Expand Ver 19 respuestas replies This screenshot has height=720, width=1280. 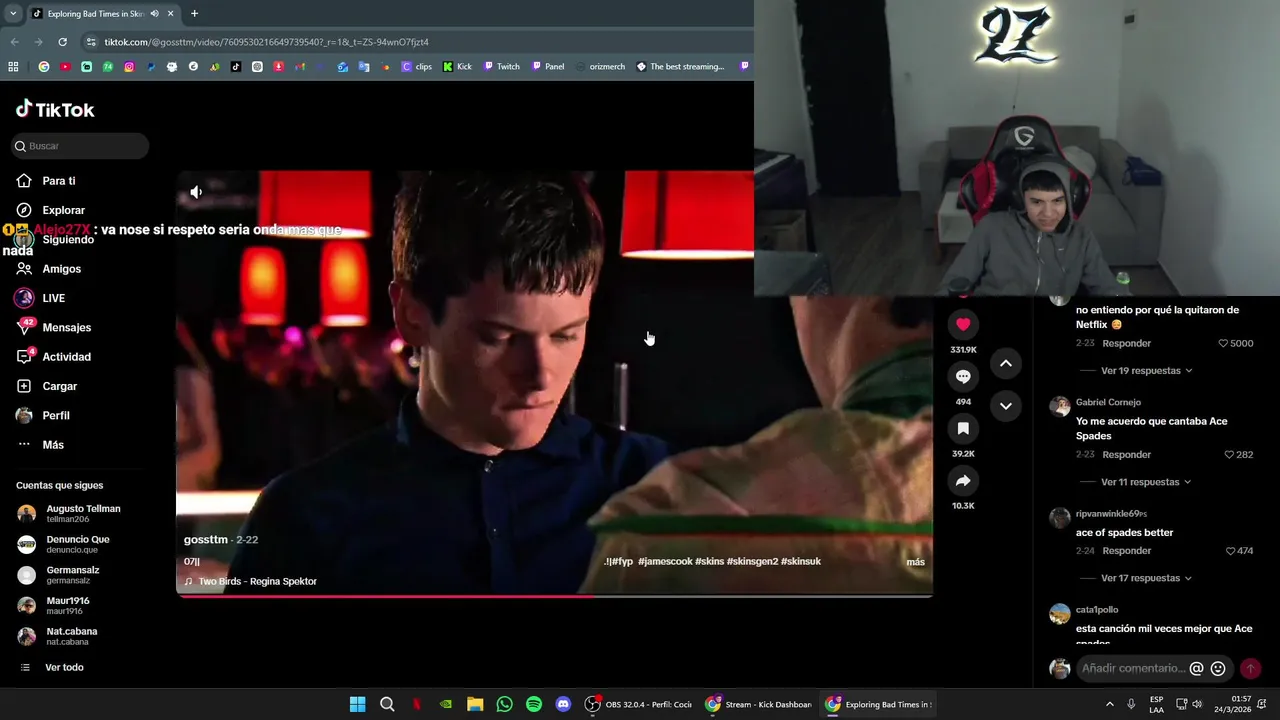tap(1146, 371)
